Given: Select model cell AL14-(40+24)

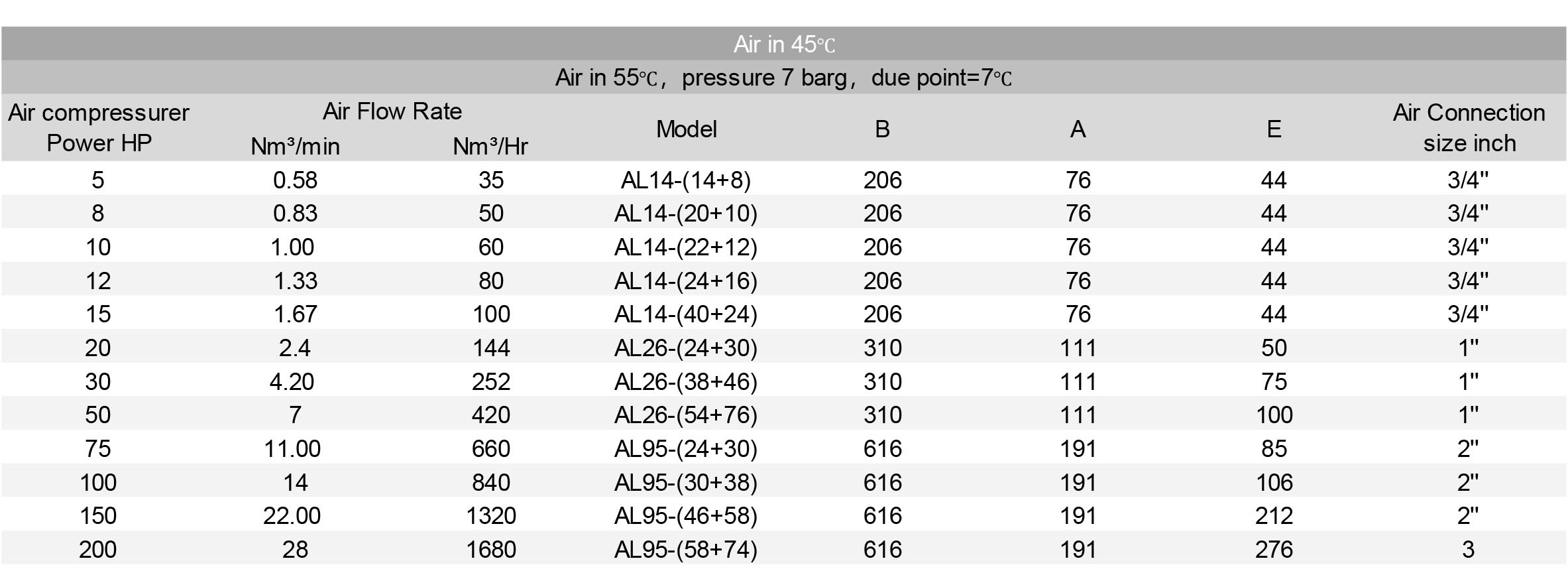Looking at the screenshot, I should pyautogui.click(x=686, y=314).
